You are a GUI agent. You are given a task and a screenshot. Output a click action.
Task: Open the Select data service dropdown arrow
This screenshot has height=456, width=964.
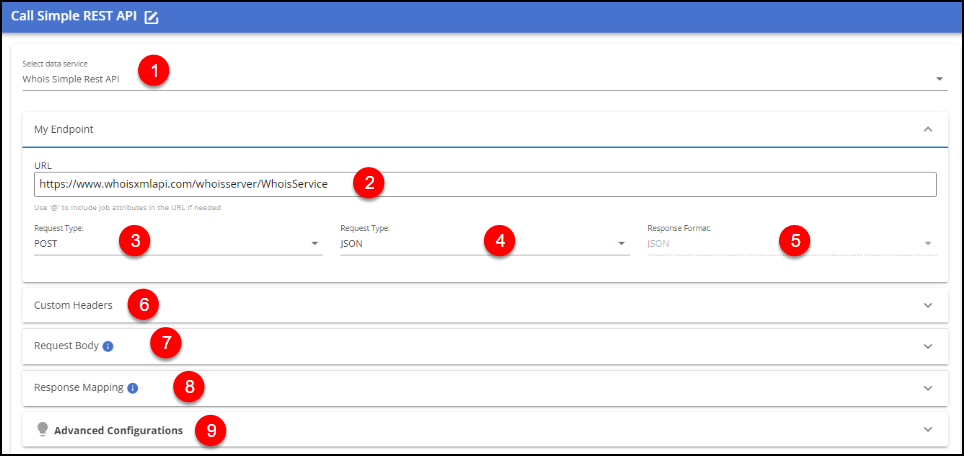tap(939, 79)
